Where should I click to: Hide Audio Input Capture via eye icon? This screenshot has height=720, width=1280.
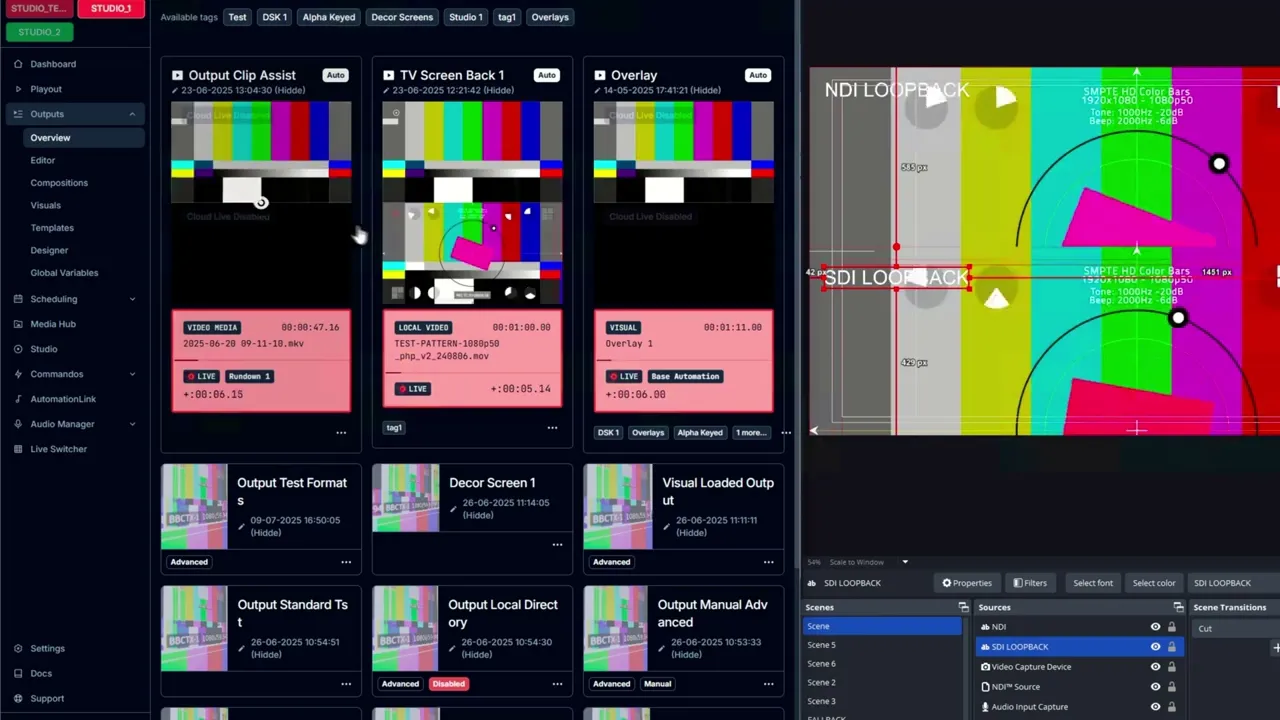(1155, 707)
